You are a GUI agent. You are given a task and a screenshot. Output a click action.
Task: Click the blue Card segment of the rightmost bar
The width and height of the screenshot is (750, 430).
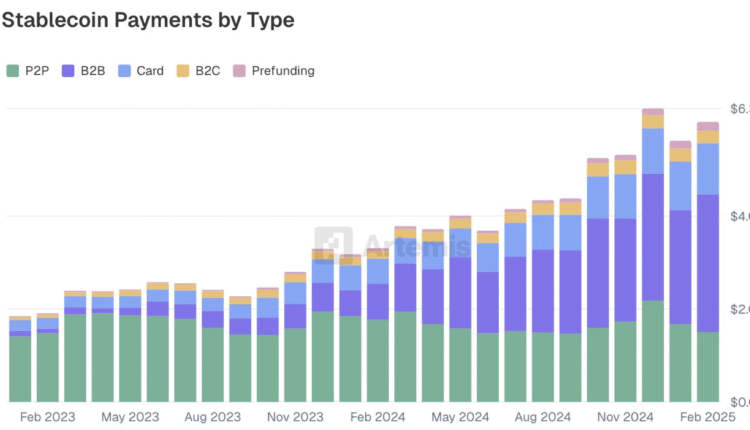(x=708, y=168)
